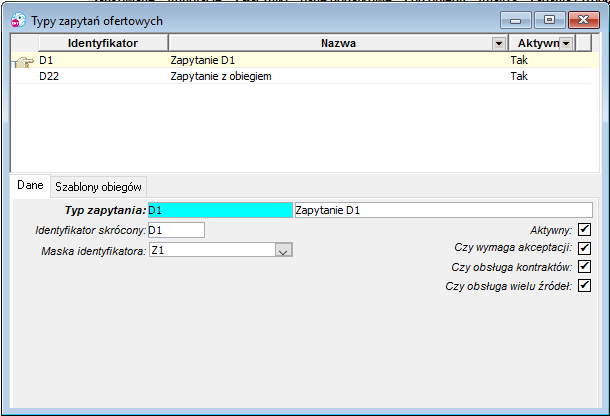610x416 pixels.
Task: Select the D22 row identifier
Action: point(49,76)
